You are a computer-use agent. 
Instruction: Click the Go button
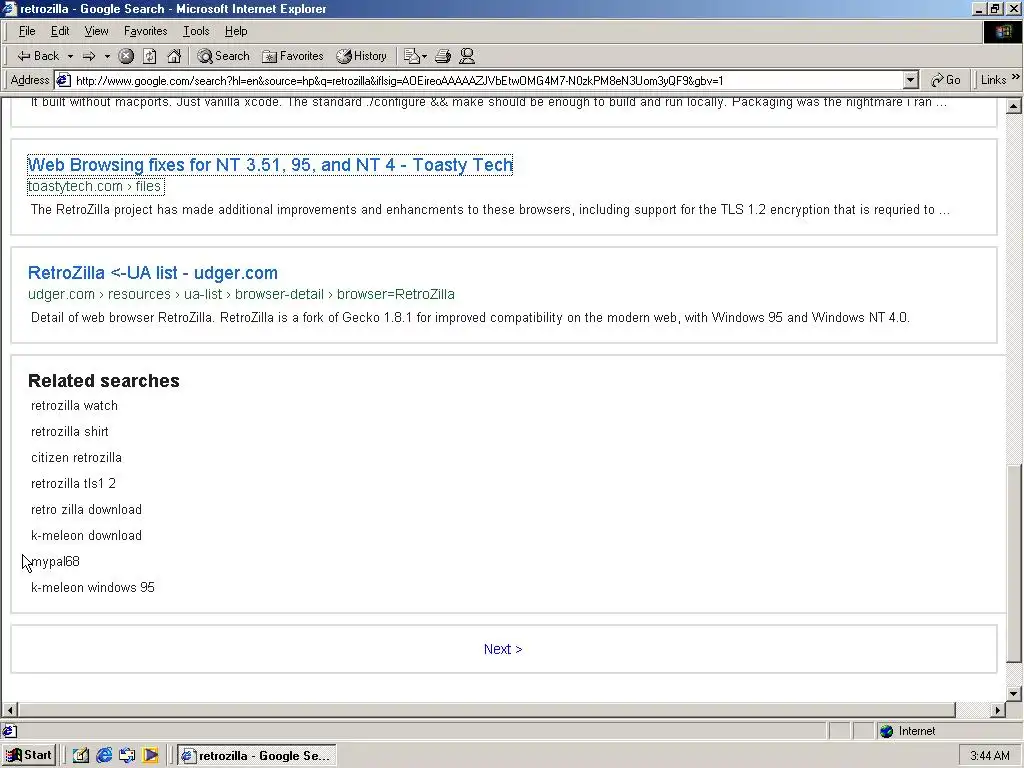(x=945, y=80)
